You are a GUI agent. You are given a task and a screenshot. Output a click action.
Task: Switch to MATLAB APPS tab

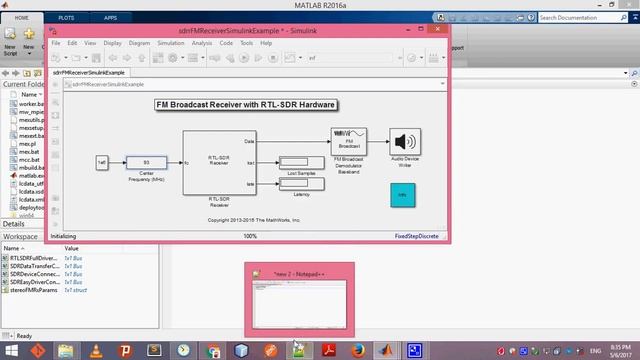(110, 18)
